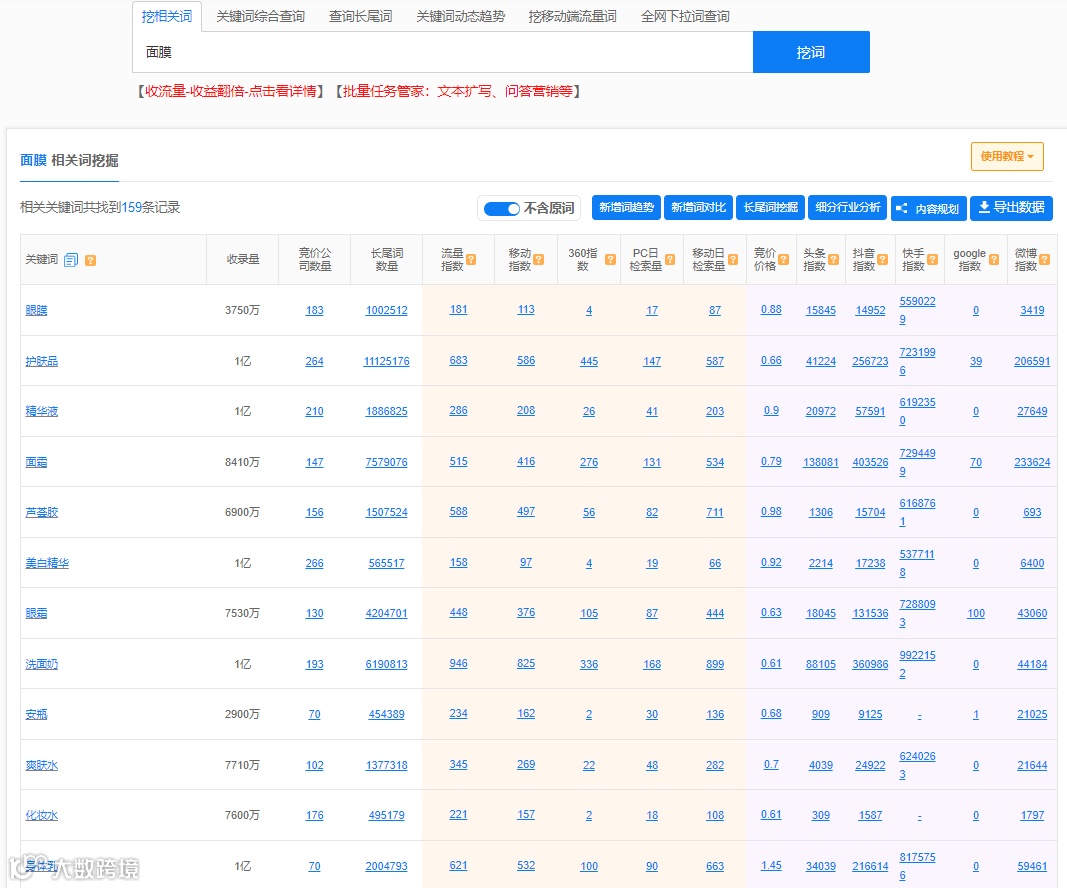Click google指数 value 100 in 眼霜 row
Image resolution: width=1067 pixels, height=888 pixels.
tap(976, 613)
